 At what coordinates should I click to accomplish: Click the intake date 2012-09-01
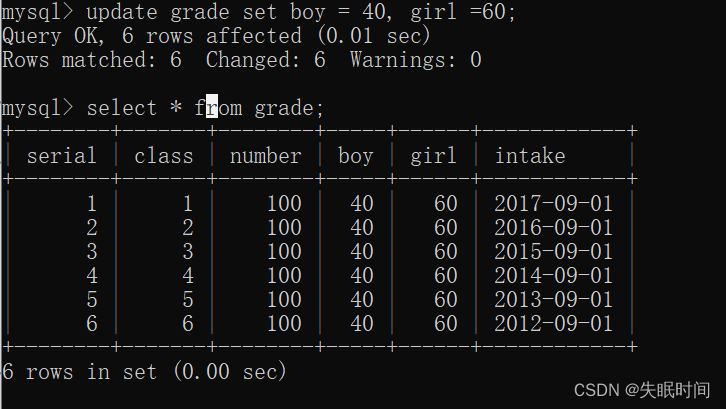point(553,324)
